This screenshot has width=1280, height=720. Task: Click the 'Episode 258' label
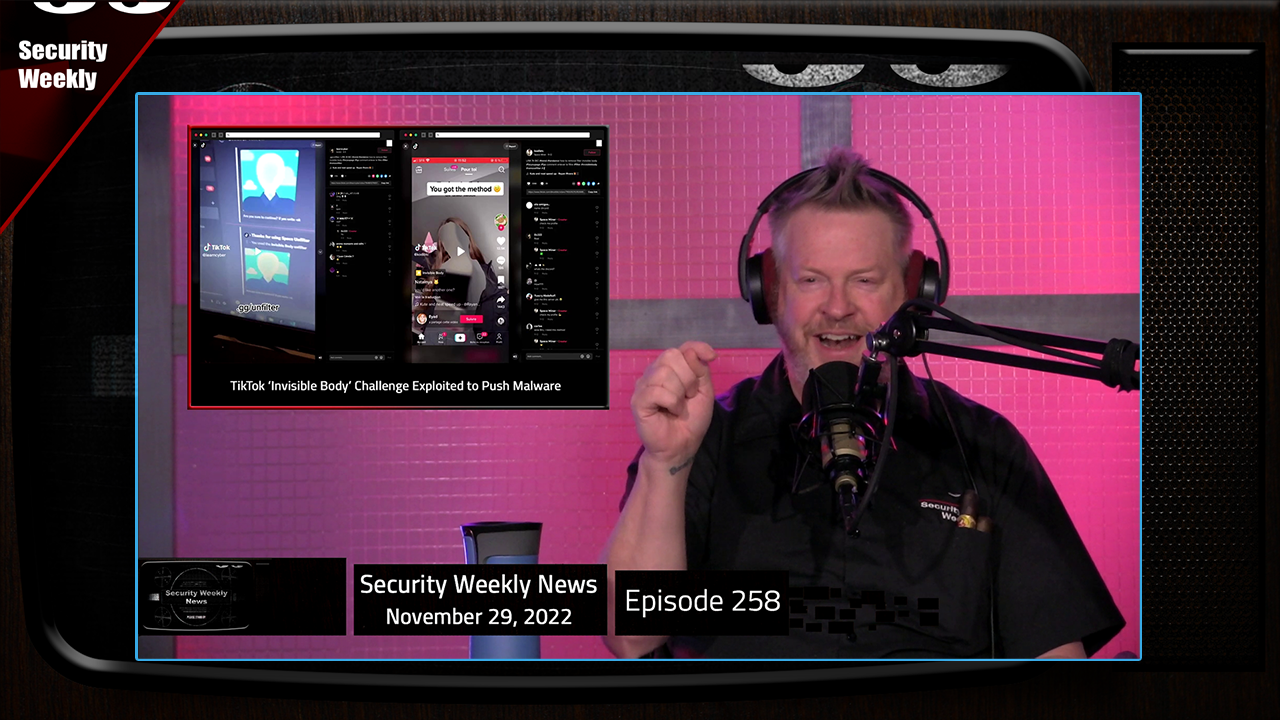click(703, 601)
